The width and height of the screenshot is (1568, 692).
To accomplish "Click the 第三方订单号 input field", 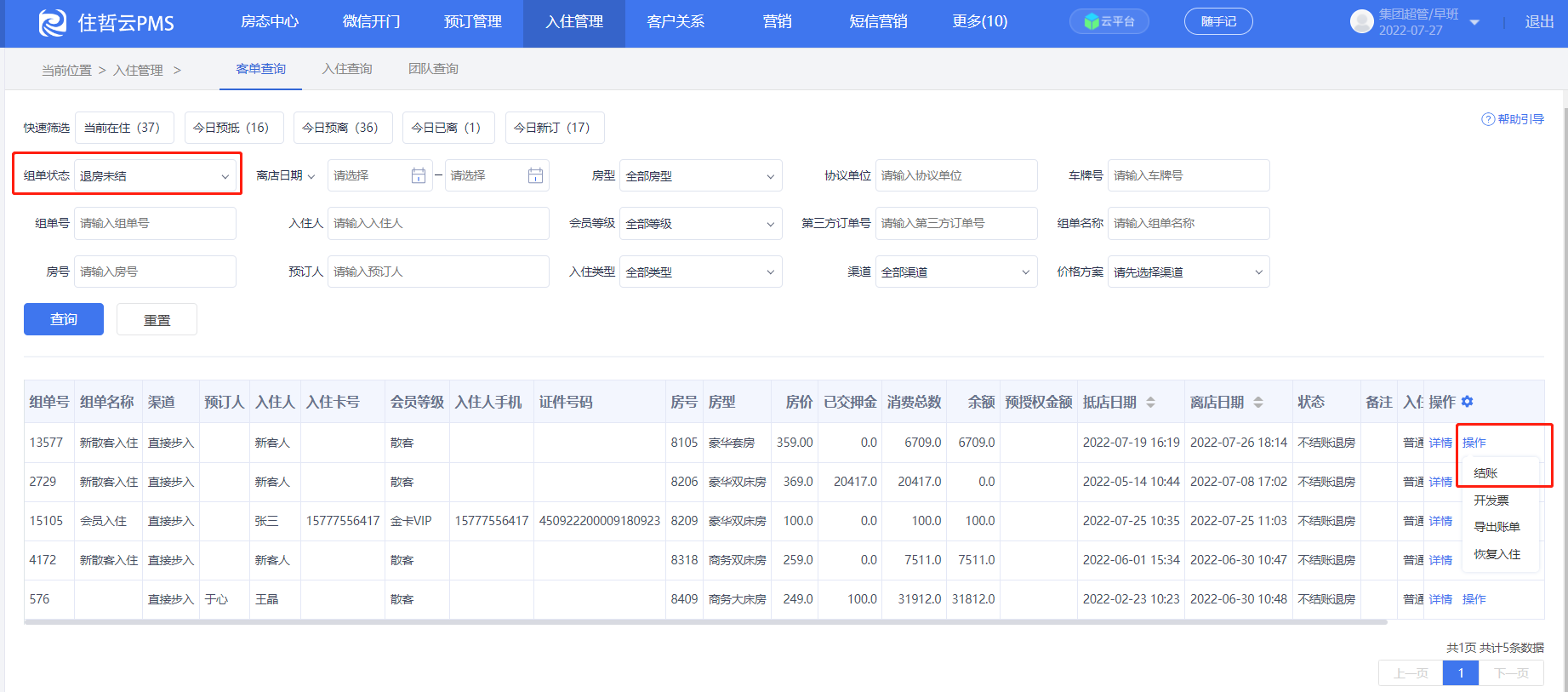I will tap(956, 223).
